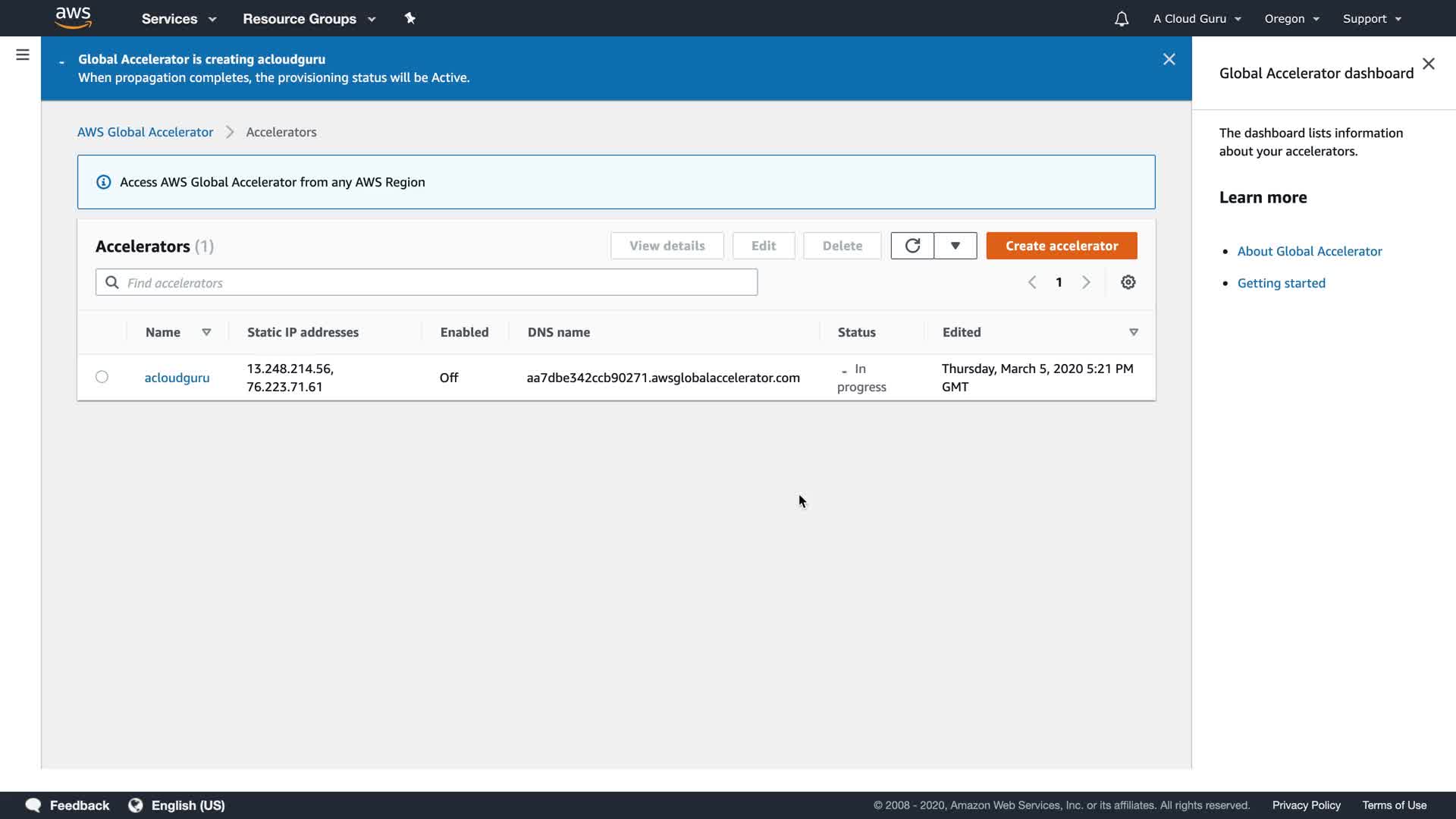Screen dimensions: 1456x819
Task: Sort table by Name column
Action: [x=206, y=332]
